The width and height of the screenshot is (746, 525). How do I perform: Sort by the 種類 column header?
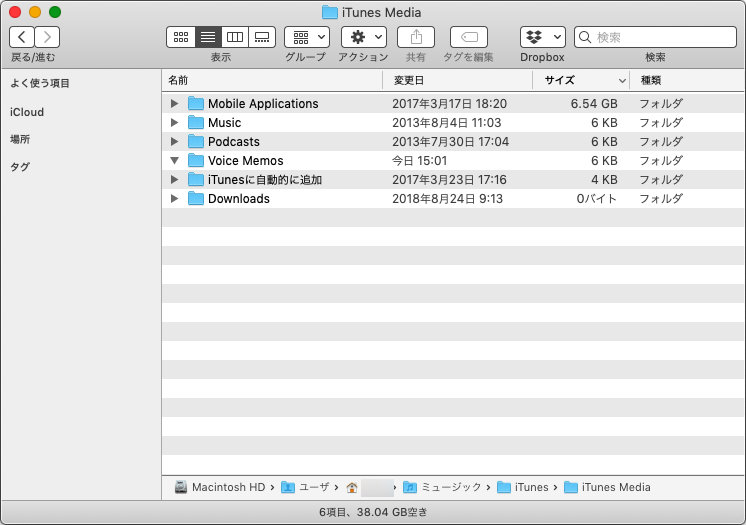point(687,80)
